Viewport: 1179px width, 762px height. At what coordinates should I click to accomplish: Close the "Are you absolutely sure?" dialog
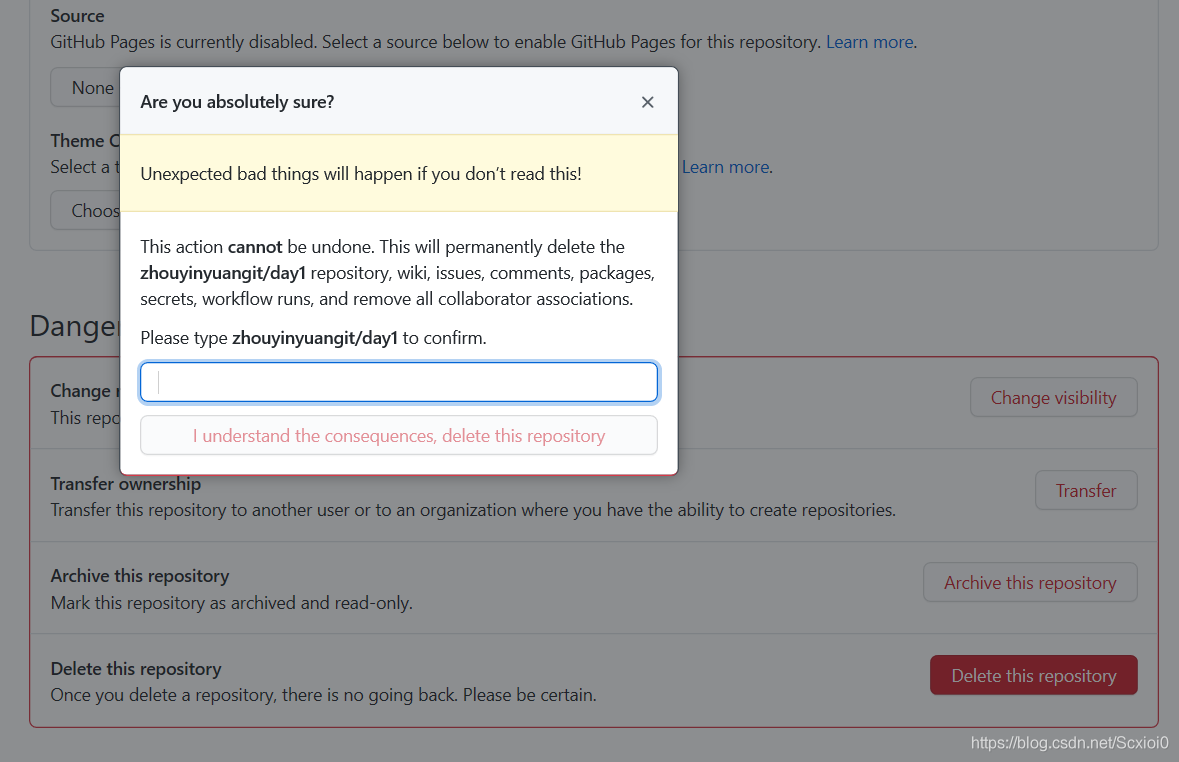(x=647, y=102)
